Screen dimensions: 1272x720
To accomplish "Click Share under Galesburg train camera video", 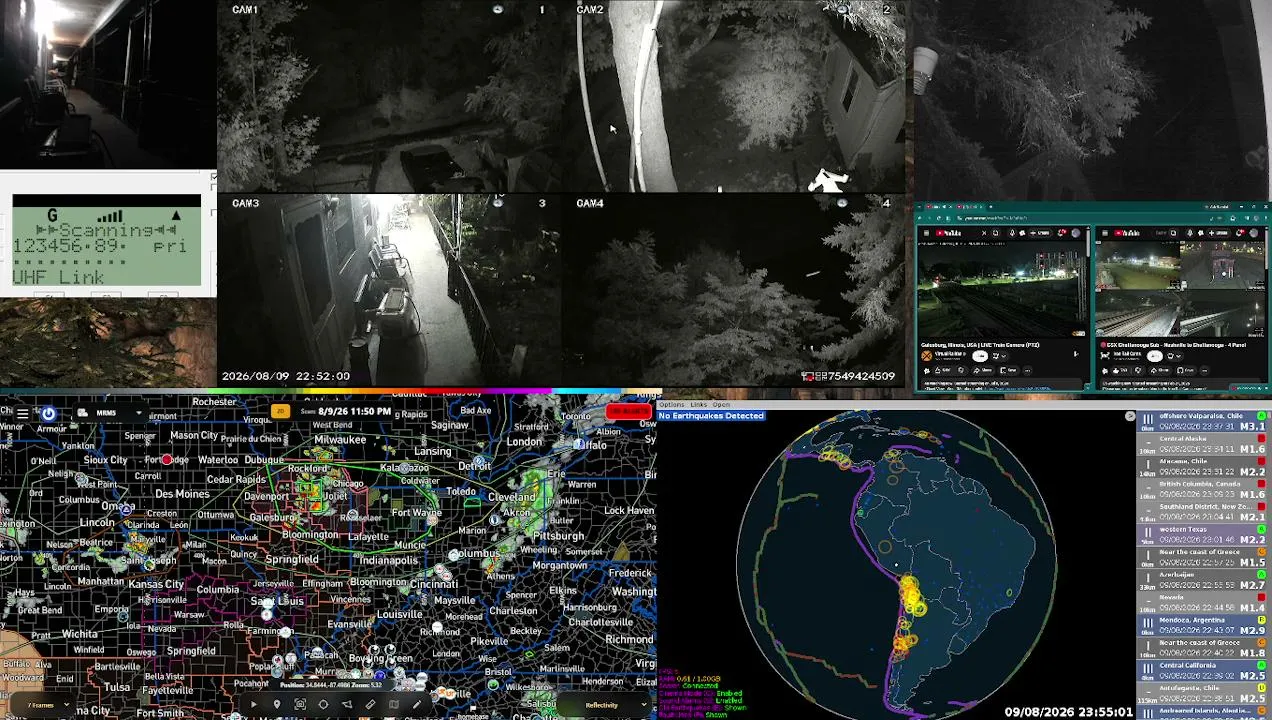I will [983, 370].
